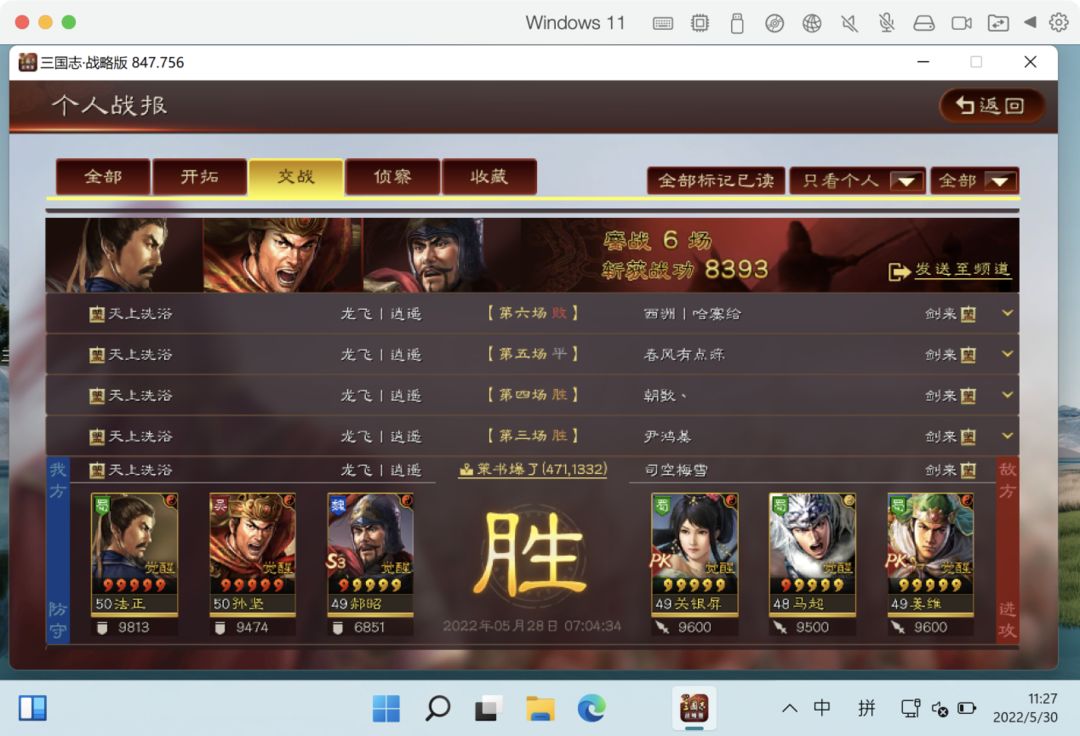Open the 全部 filter dropdown at right

[975, 180]
